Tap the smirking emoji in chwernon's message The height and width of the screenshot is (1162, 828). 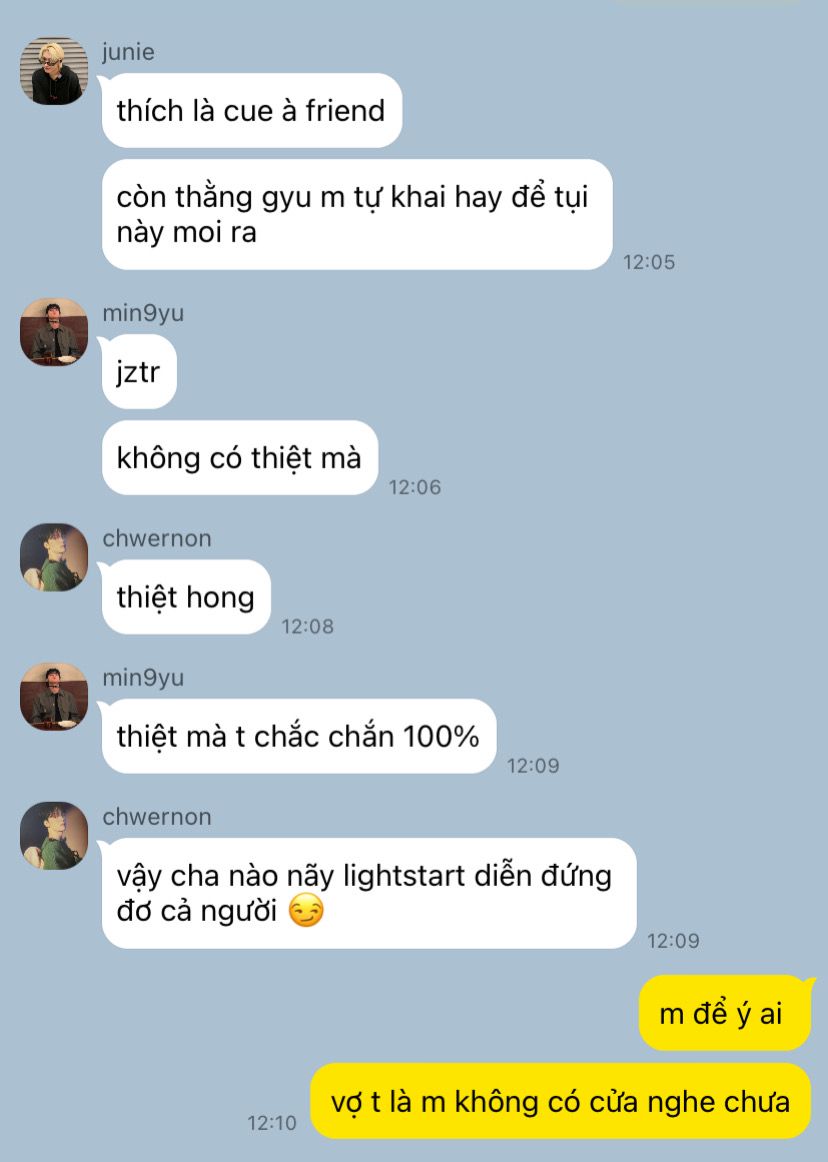[306, 912]
